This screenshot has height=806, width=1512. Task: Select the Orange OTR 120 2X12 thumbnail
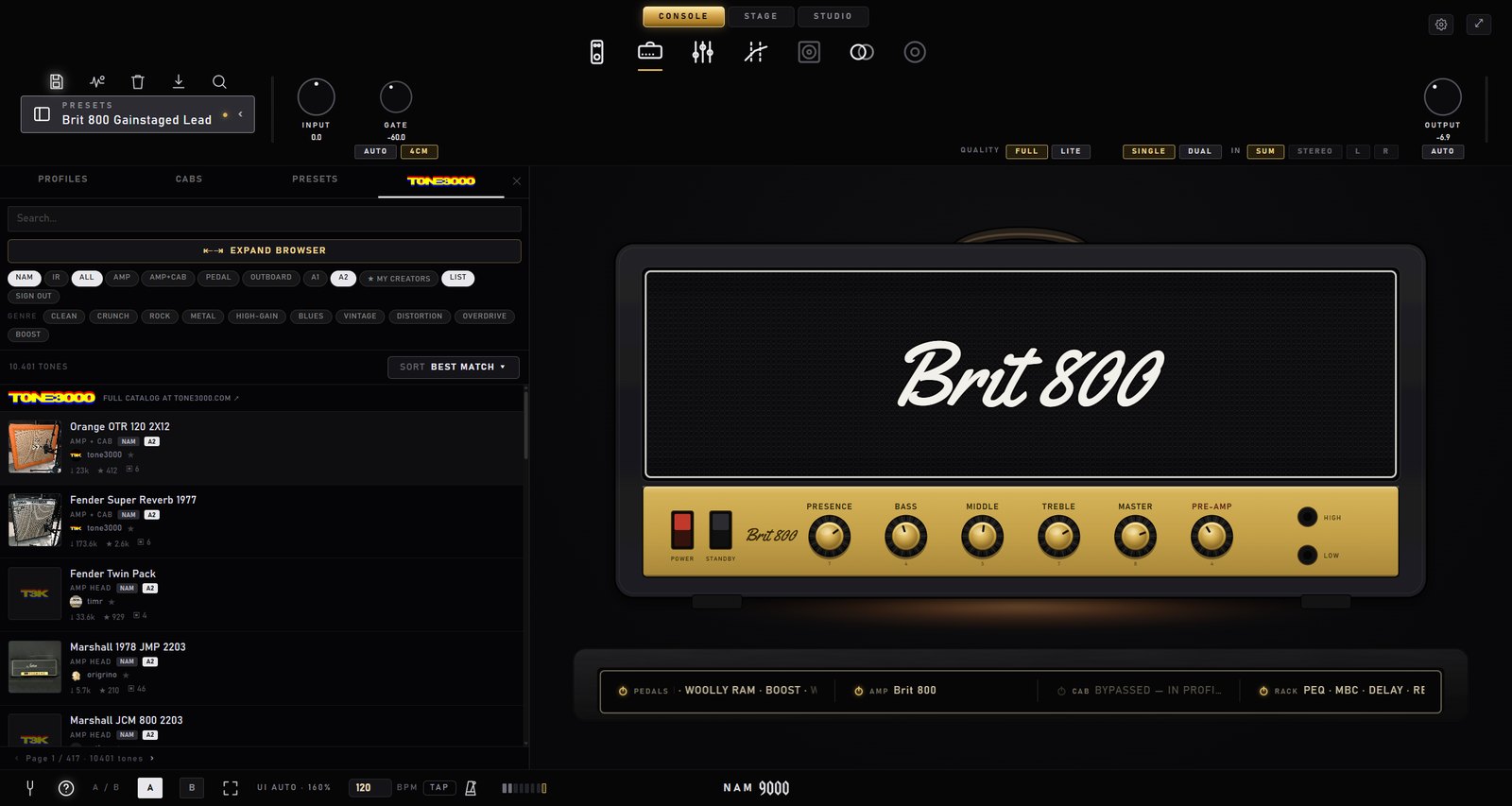(x=35, y=447)
